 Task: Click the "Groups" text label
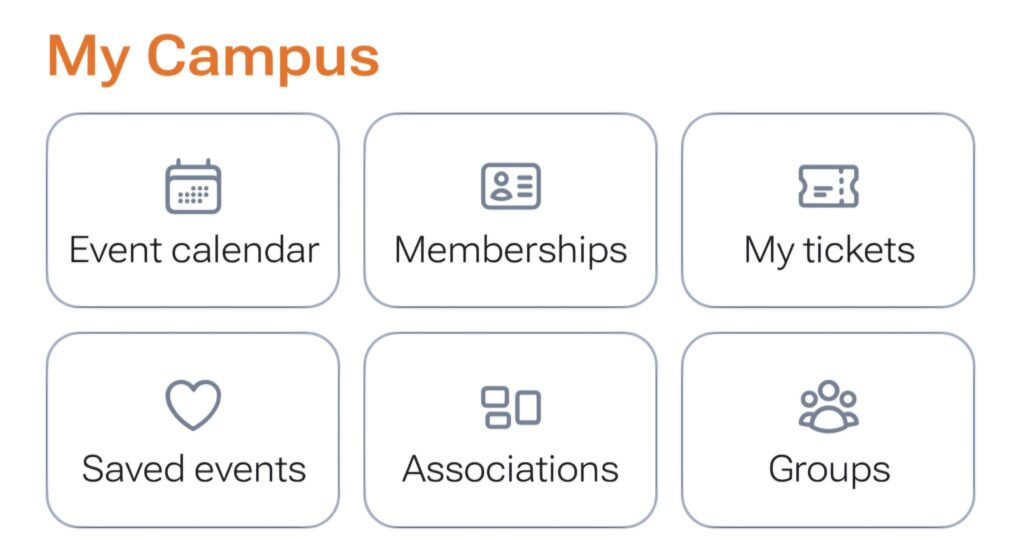(829, 470)
